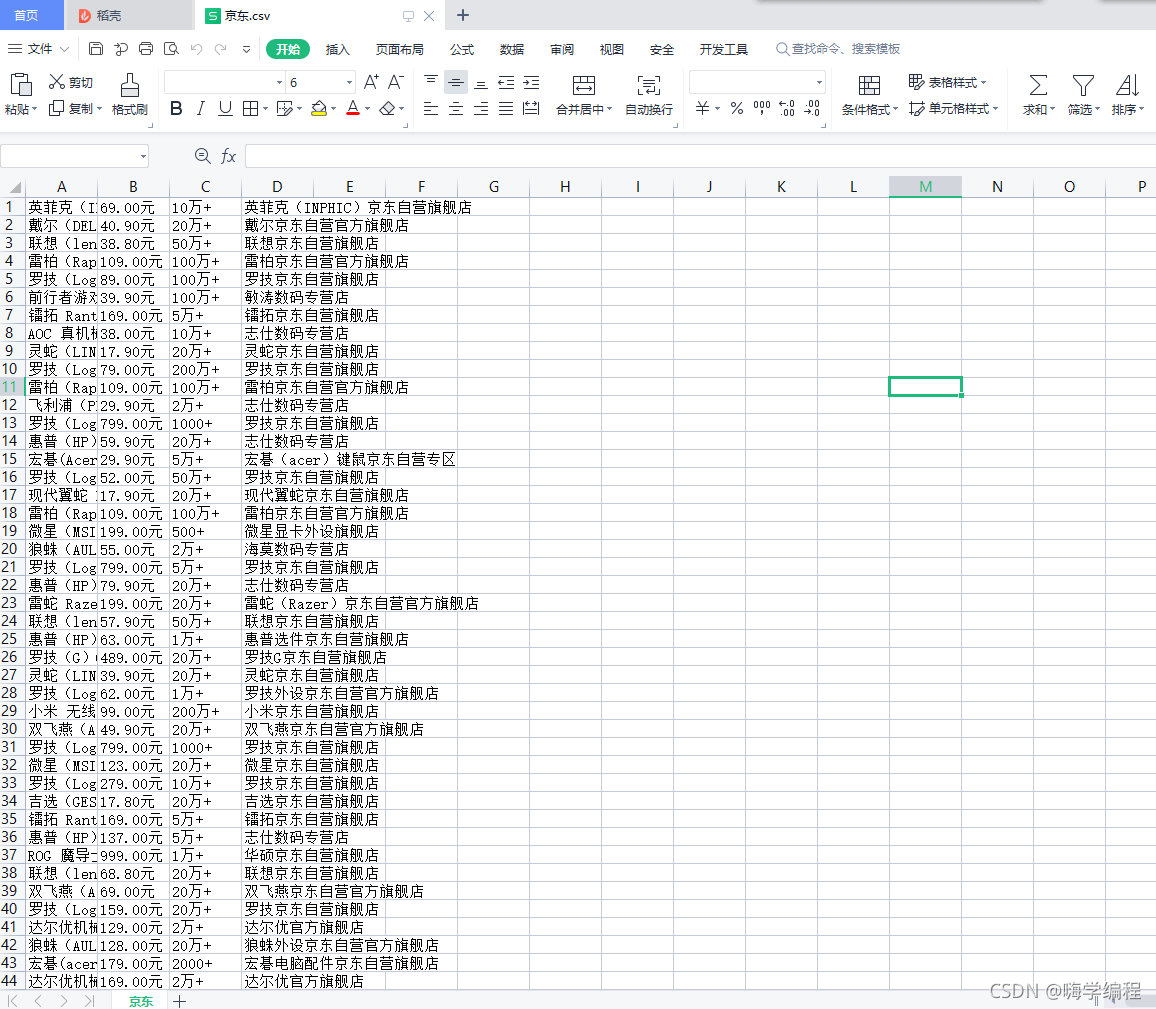Viewport: 1156px width, 1009px height.
Task: Click the Copy icon
Action: click(x=56, y=108)
